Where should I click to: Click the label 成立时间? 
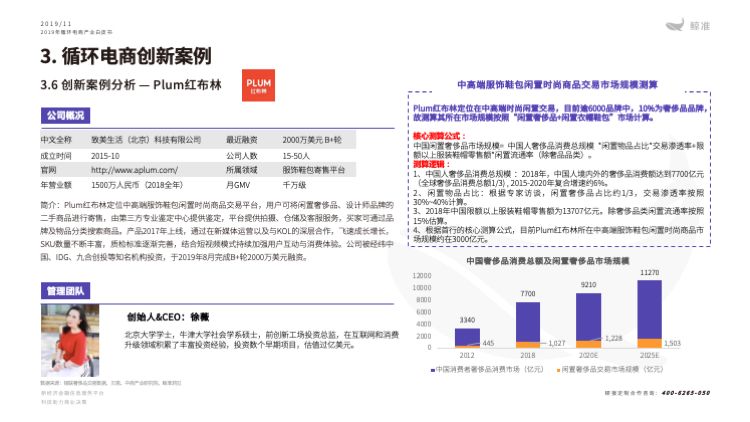(x=56, y=156)
